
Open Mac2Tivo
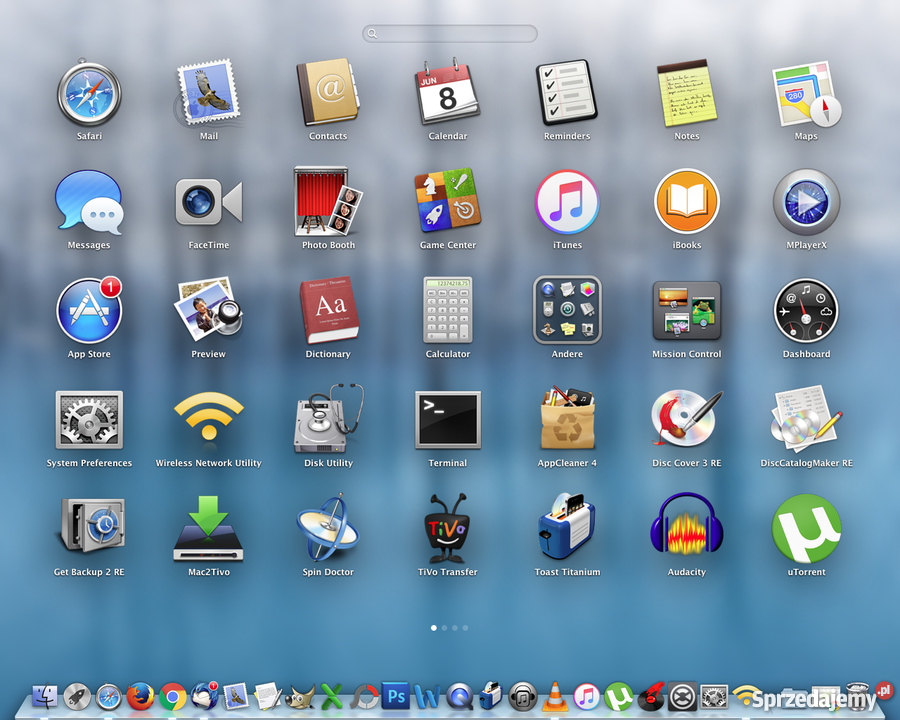(208, 528)
